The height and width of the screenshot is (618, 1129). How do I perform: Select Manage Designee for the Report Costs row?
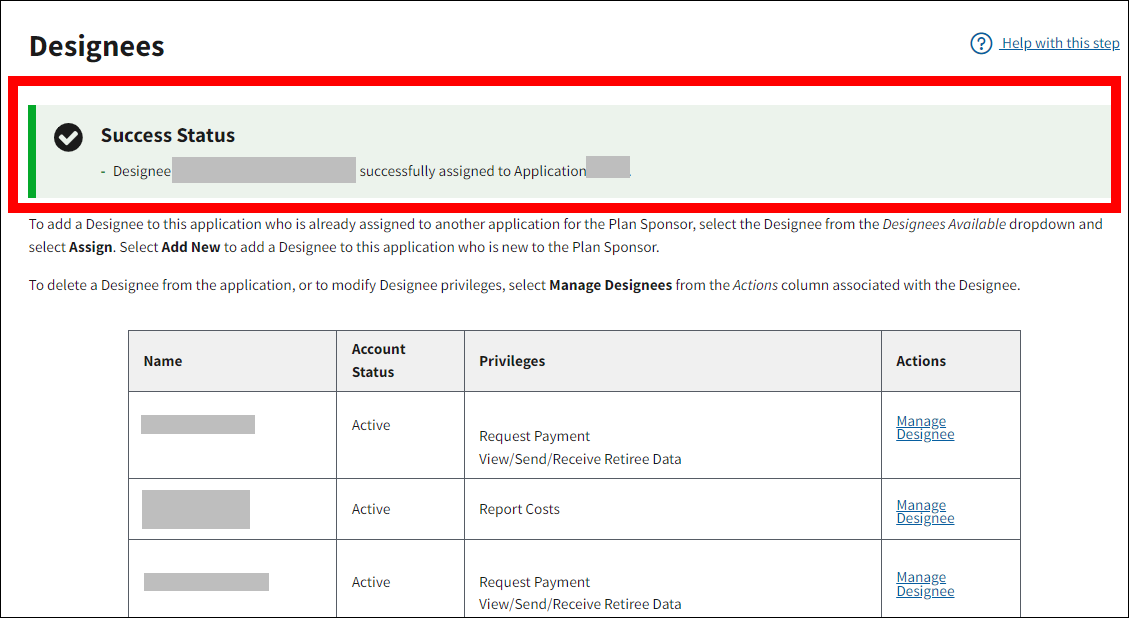[925, 512]
